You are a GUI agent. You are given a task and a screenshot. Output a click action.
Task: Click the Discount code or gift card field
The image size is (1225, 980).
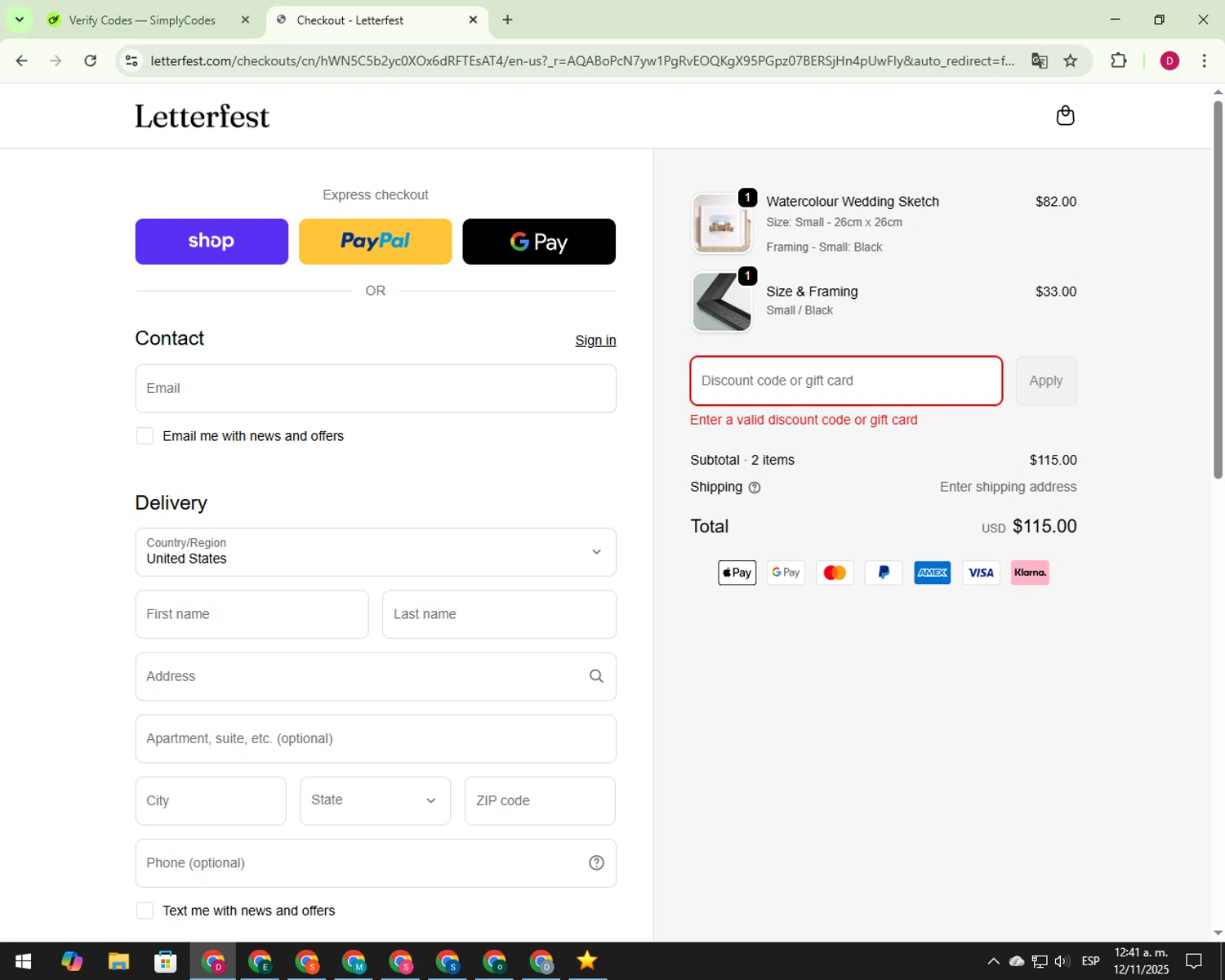[846, 381]
